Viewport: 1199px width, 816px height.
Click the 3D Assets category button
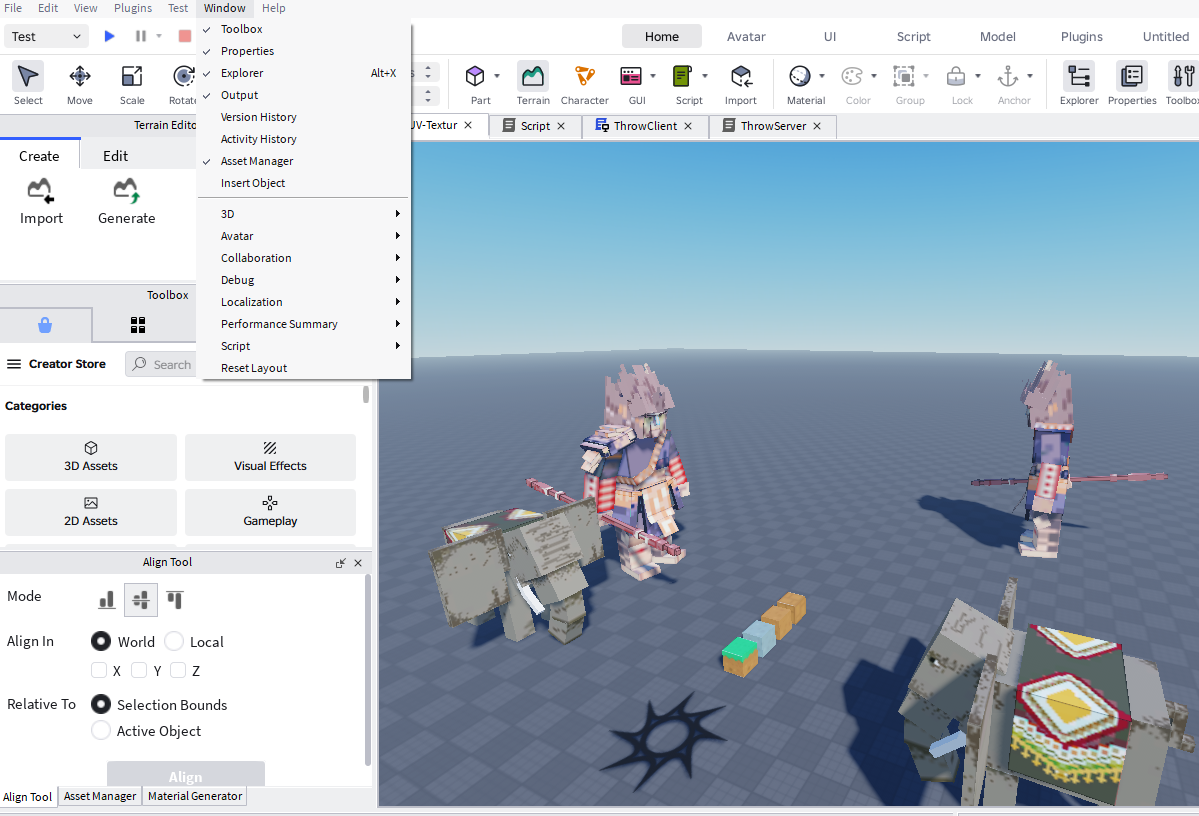click(x=90, y=457)
